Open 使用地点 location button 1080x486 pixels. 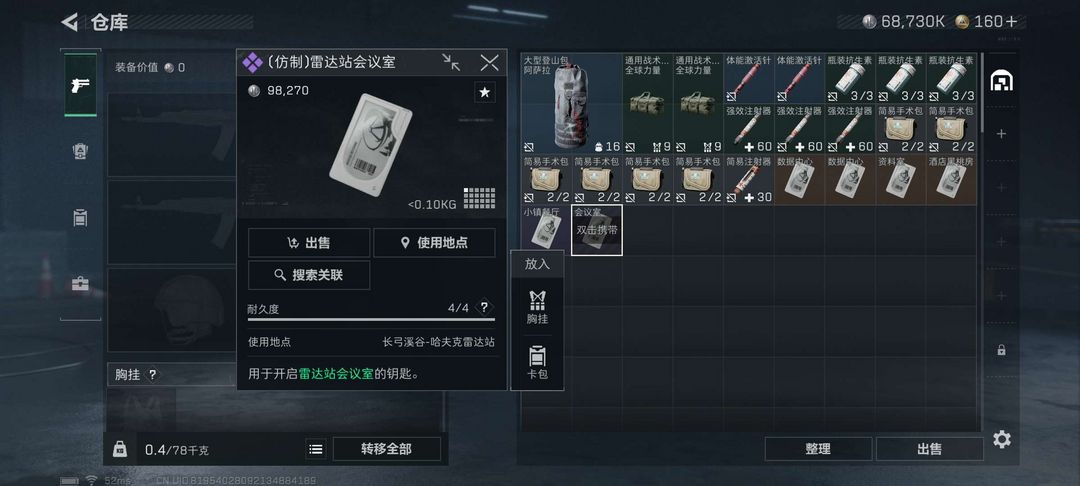[x=434, y=242]
